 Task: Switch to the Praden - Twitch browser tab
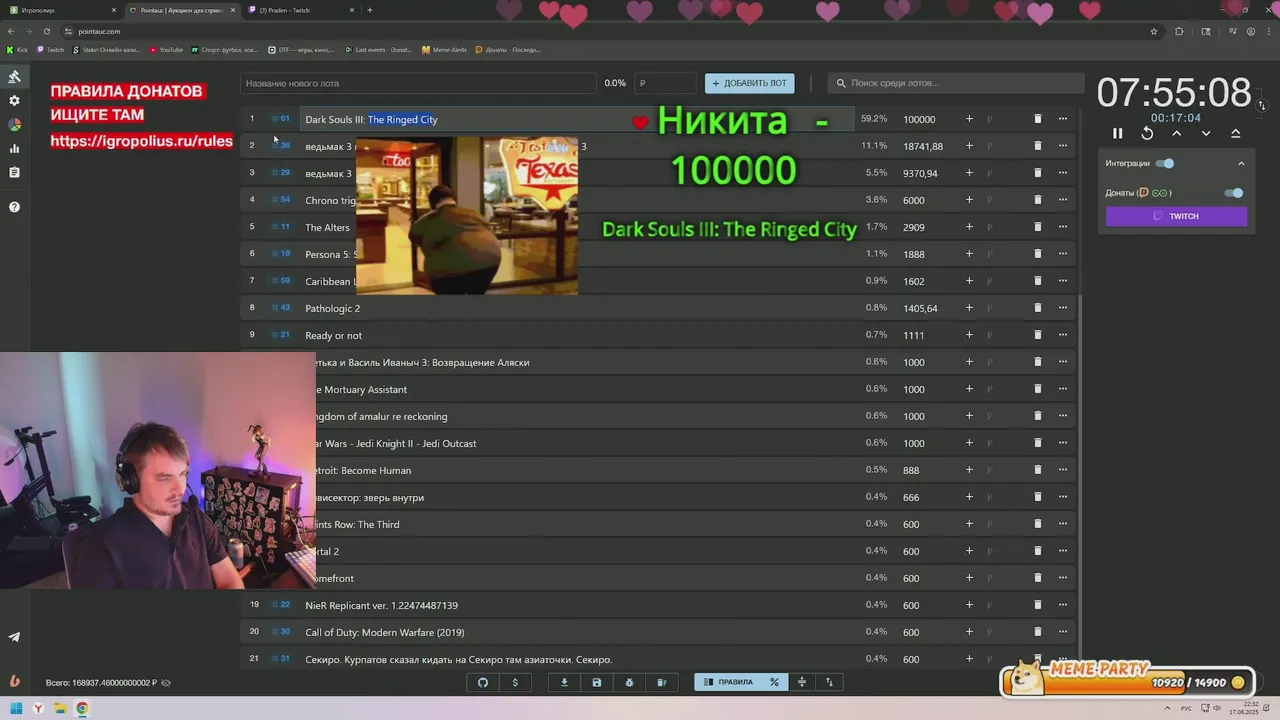300,10
